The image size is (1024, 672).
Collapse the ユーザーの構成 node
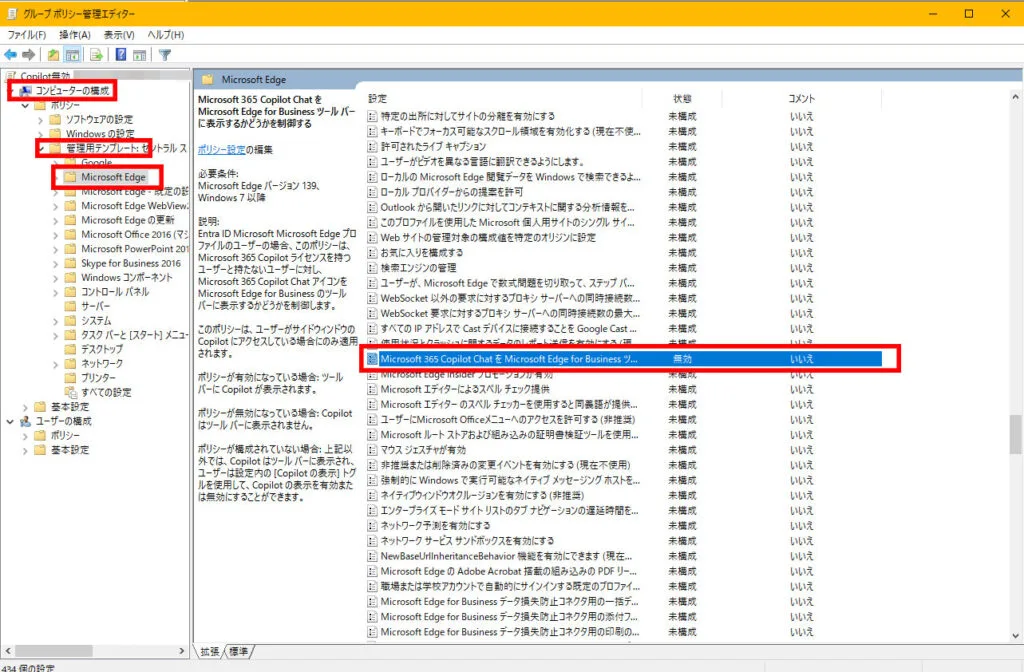10,421
